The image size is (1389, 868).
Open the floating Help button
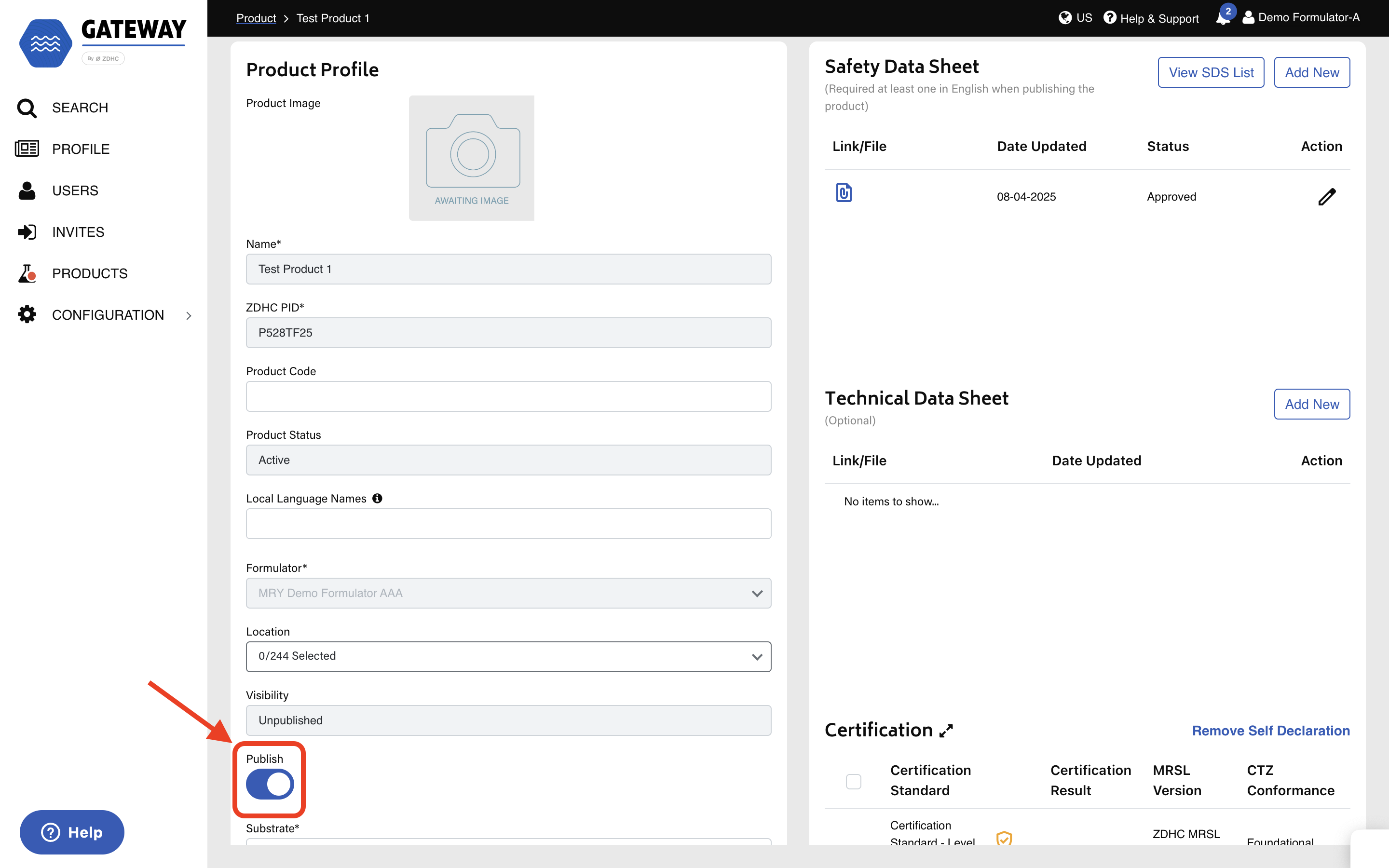72,832
